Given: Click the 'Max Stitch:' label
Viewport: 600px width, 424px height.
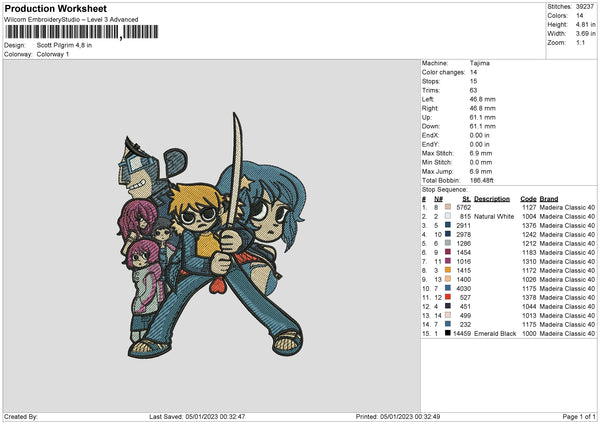Looking at the screenshot, I should [438, 153].
